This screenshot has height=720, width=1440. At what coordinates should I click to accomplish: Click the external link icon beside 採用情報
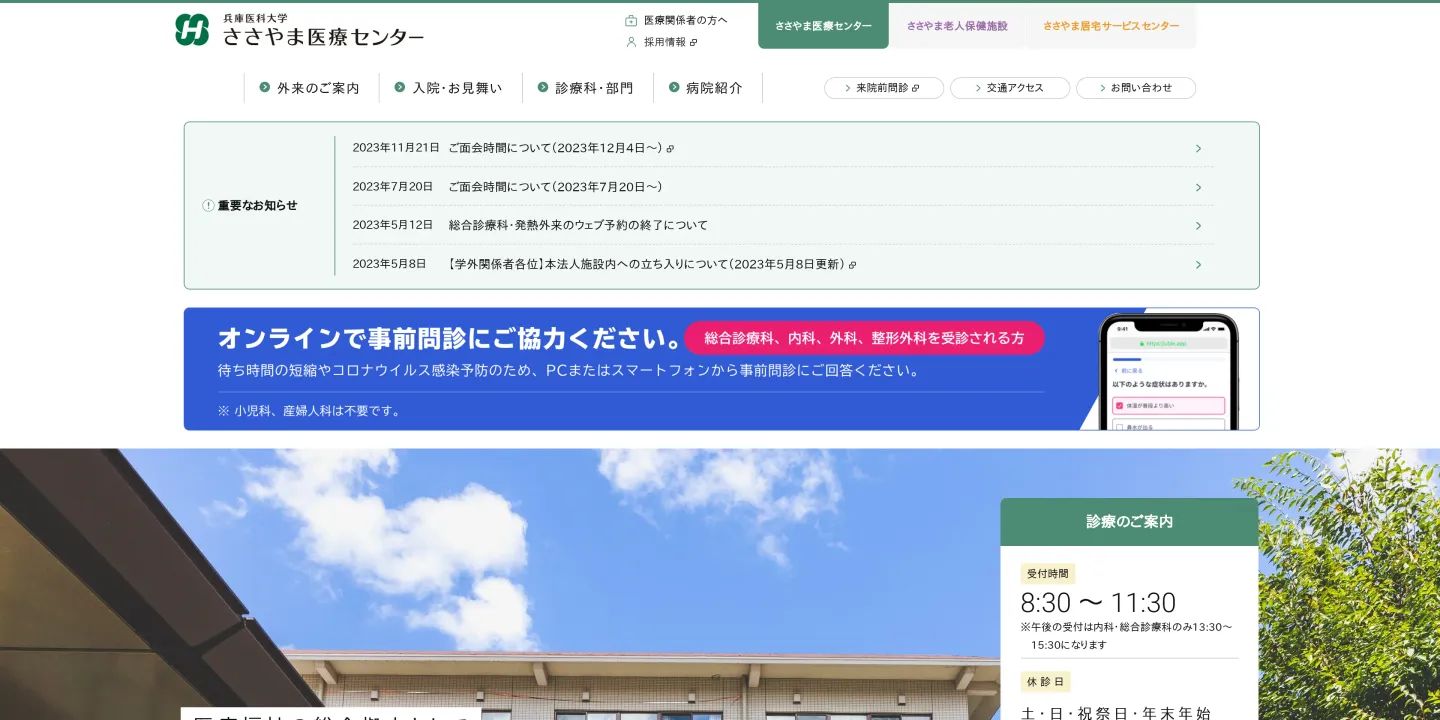point(693,42)
